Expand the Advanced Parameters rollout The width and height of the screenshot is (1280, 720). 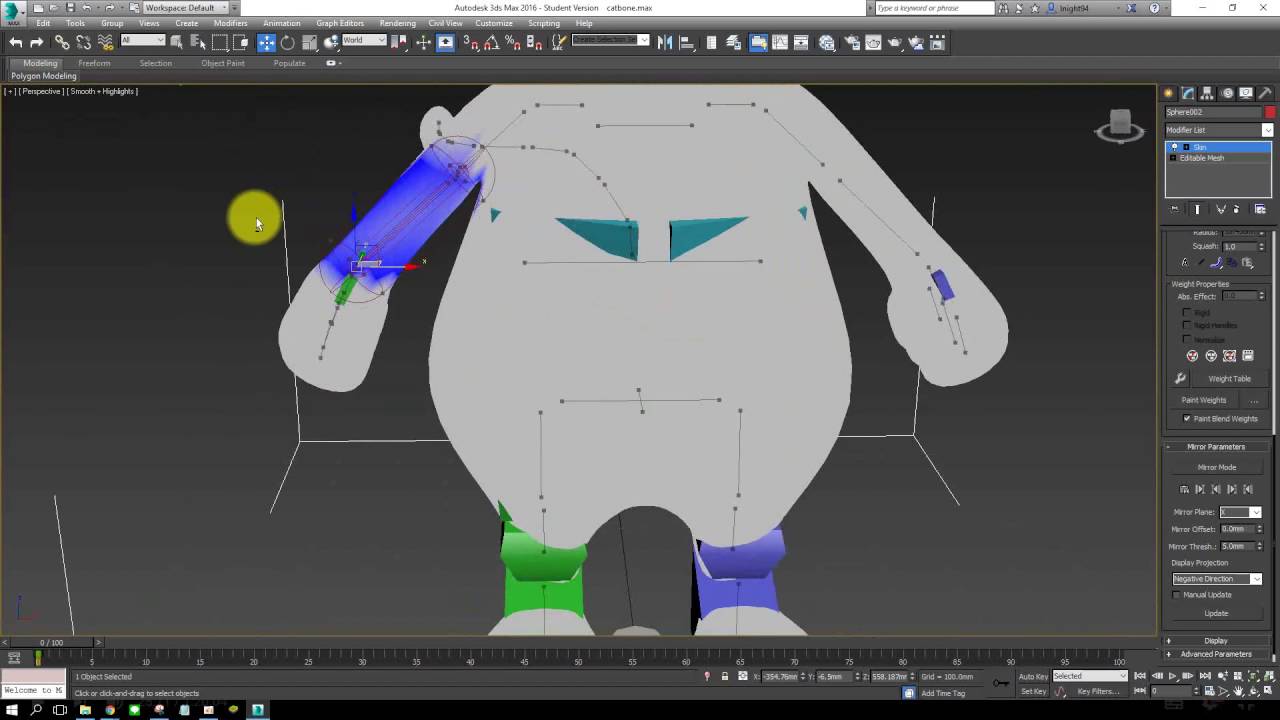coord(1216,654)
